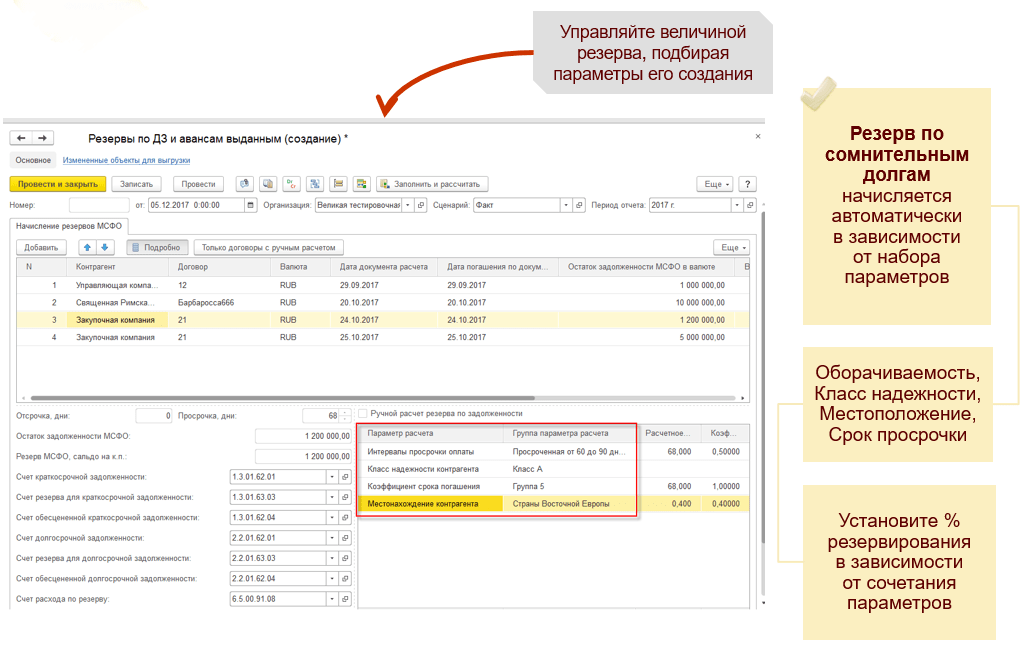
Task: Click the back navigation arrow
Action: click(x=21, y=138)
